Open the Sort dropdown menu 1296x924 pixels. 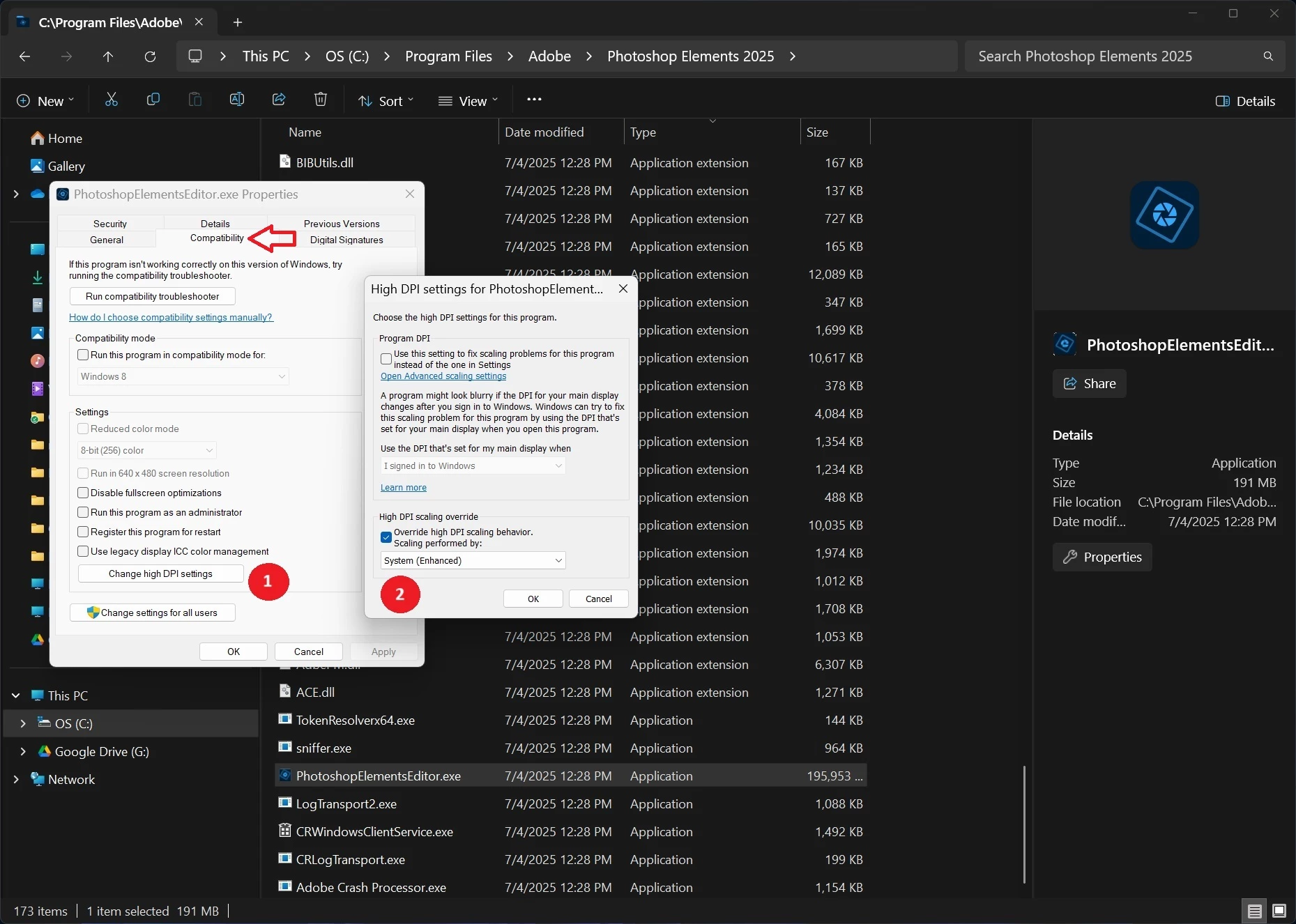click(386, 101)
